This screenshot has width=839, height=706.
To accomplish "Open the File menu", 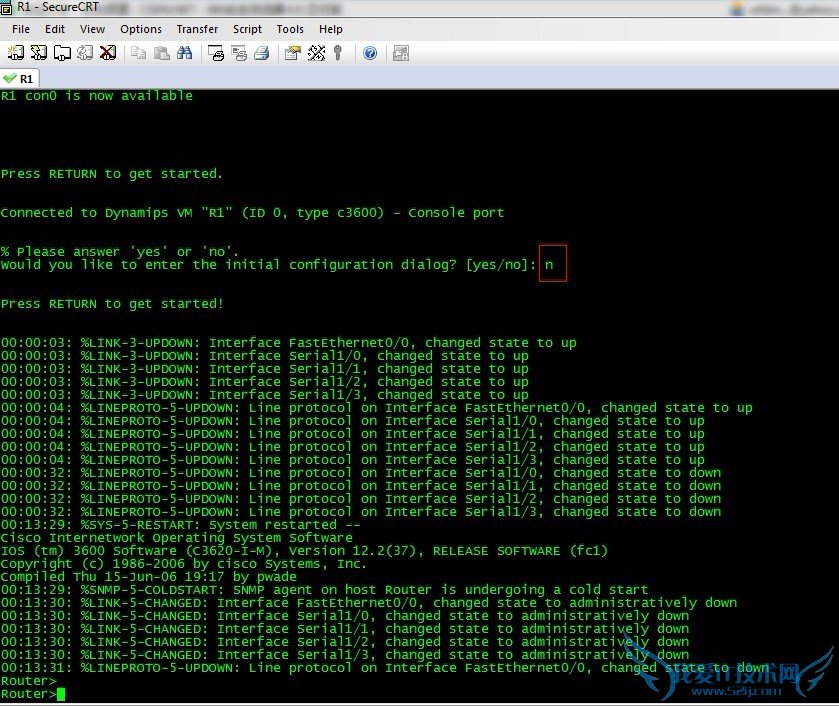I will [21, 29].
